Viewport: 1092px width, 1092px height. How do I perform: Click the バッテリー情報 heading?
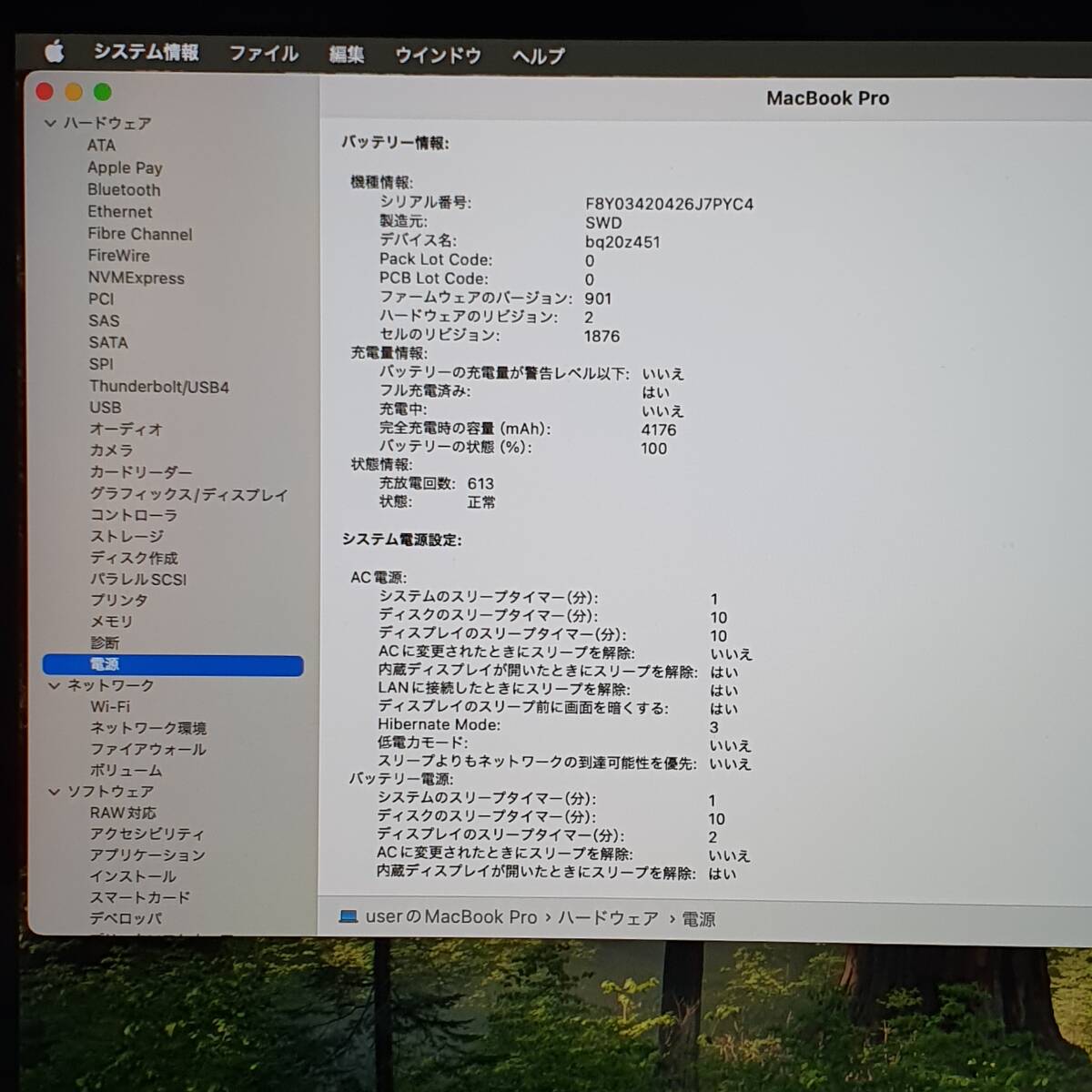tap(395, 143)
